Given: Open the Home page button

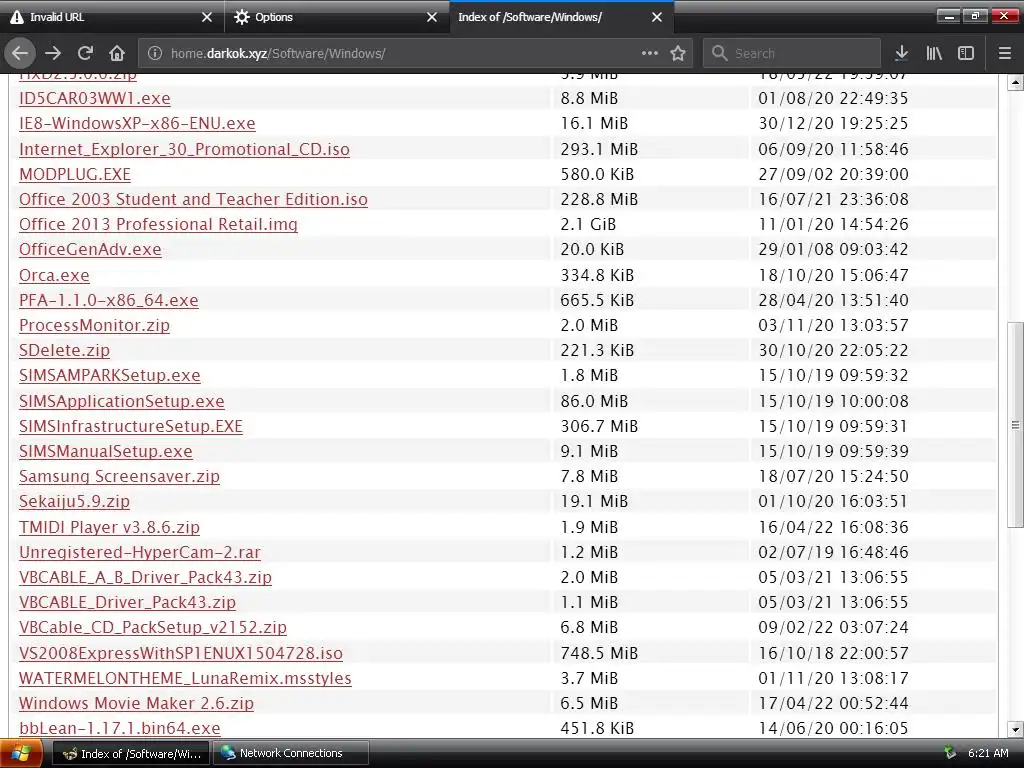Looking at the screenshot, I should 117,54.
